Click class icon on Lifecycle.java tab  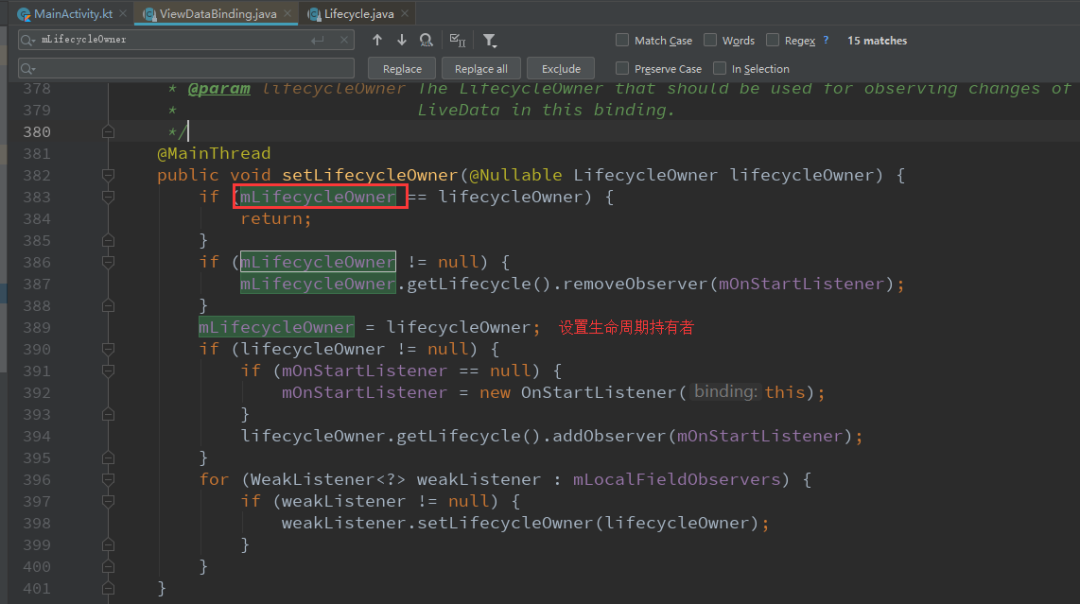pos(314,14)
